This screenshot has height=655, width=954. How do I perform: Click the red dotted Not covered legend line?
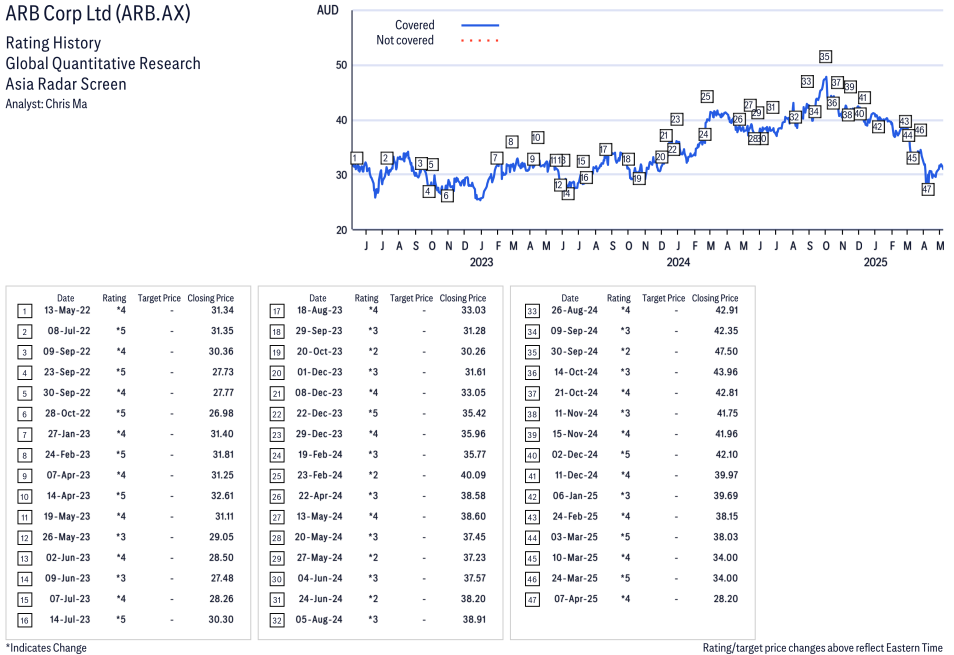(480, 41)
